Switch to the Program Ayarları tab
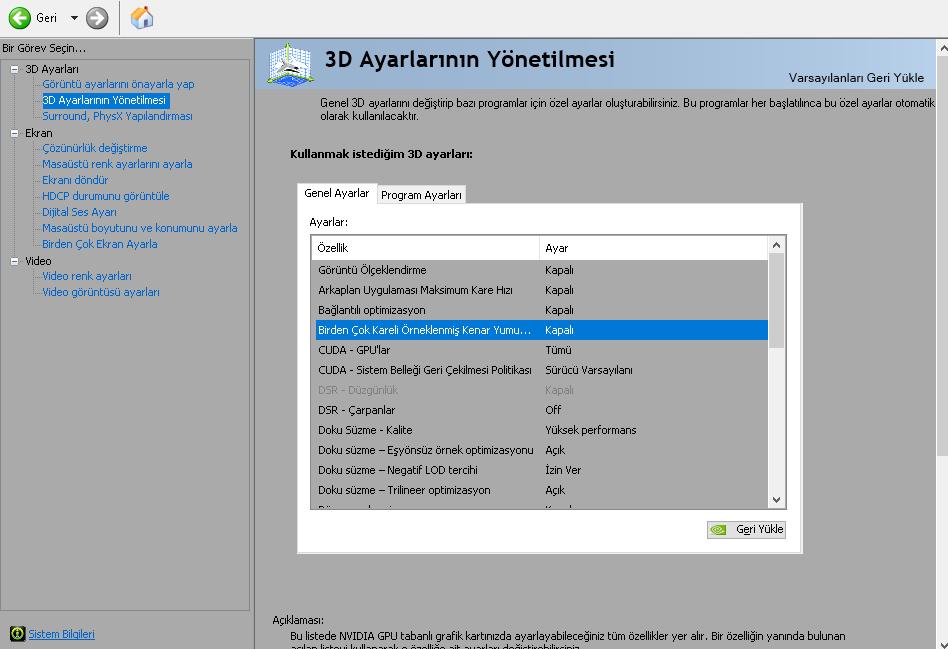948x649 pixels. [421, 195]
